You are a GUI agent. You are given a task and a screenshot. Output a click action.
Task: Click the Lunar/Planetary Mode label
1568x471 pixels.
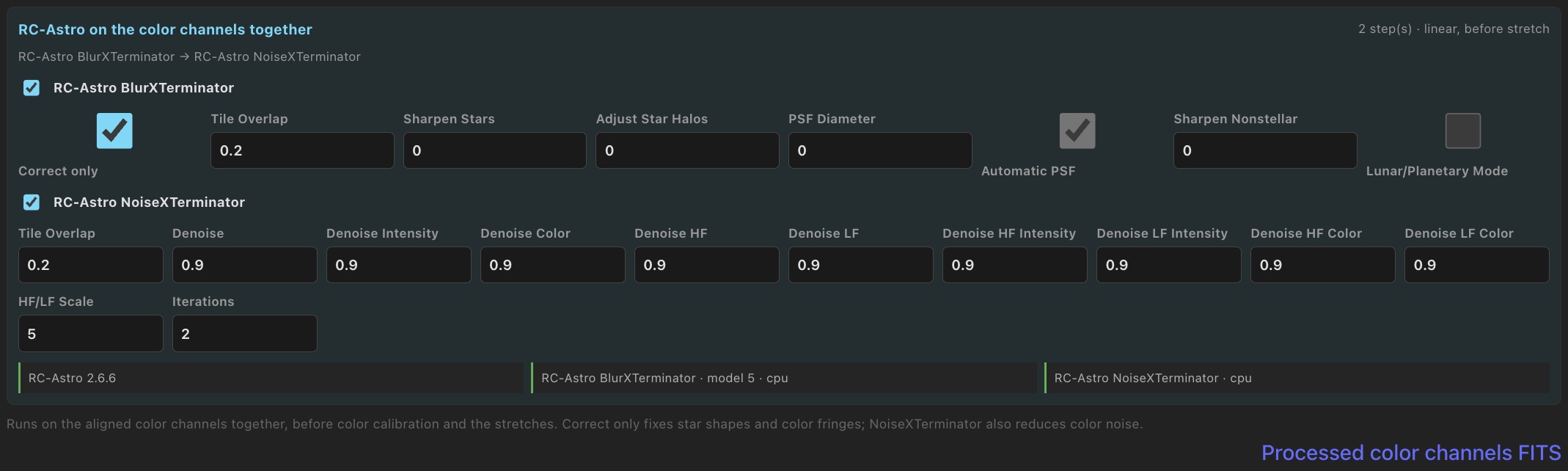1437,171
